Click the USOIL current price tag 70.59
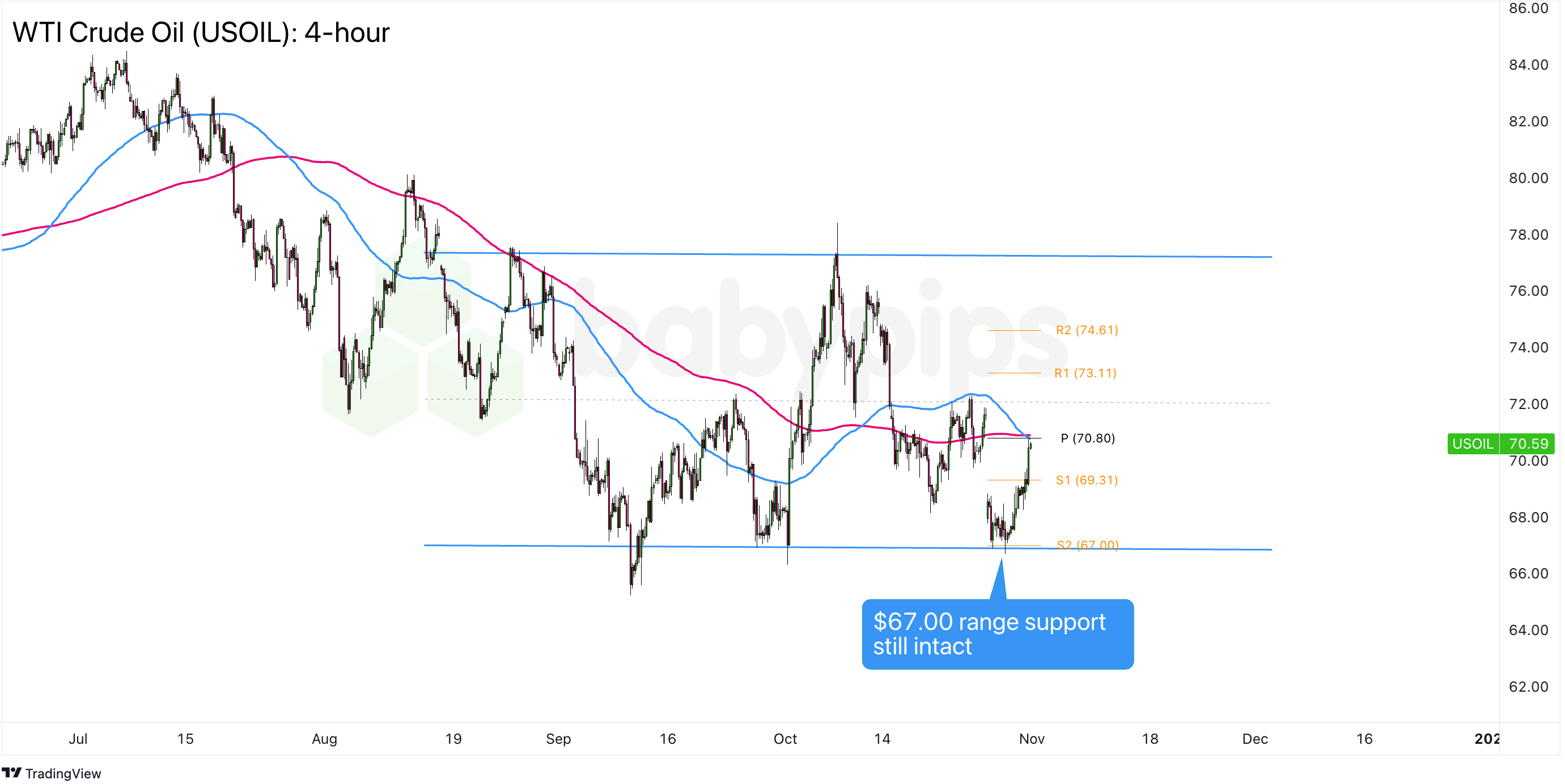This screenshot has height=784, width=1565. pyautogui.click(x=1528, y=444)
